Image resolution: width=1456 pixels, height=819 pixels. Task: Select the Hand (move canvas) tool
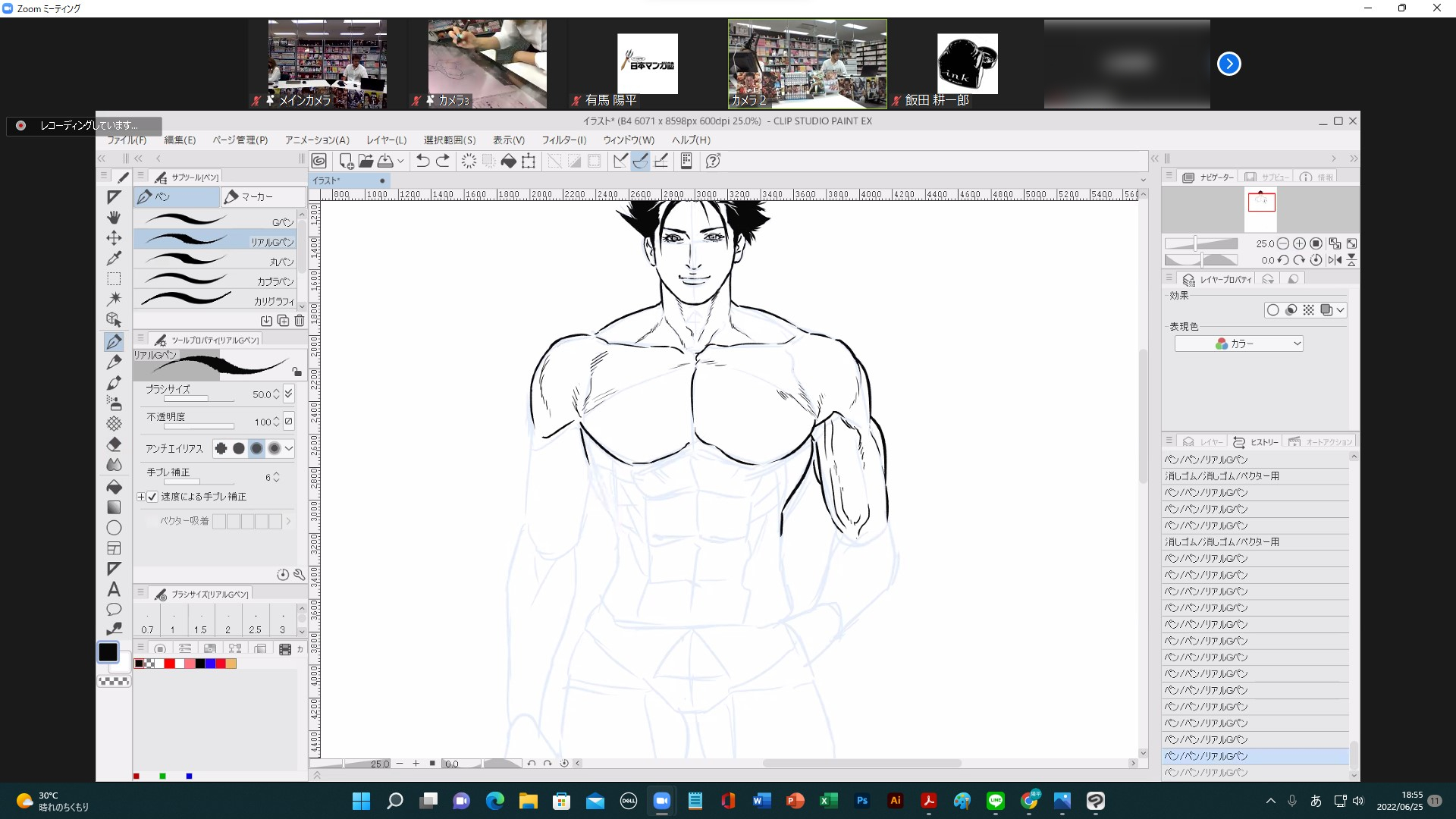(x=114, y=218)
